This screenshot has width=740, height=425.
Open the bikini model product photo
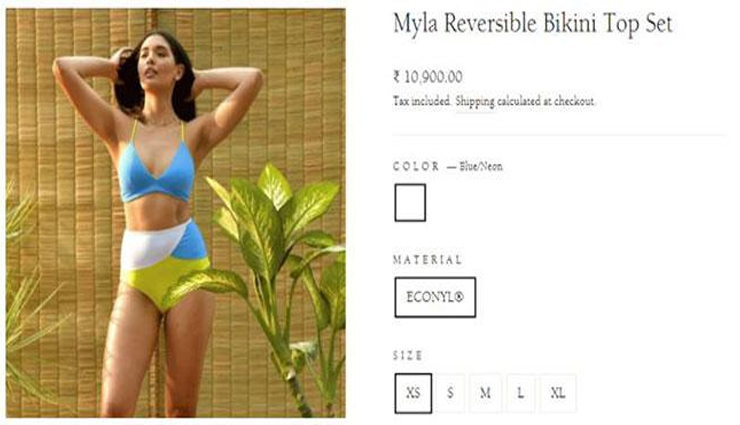pyautogui.click(x=176, y=213)
